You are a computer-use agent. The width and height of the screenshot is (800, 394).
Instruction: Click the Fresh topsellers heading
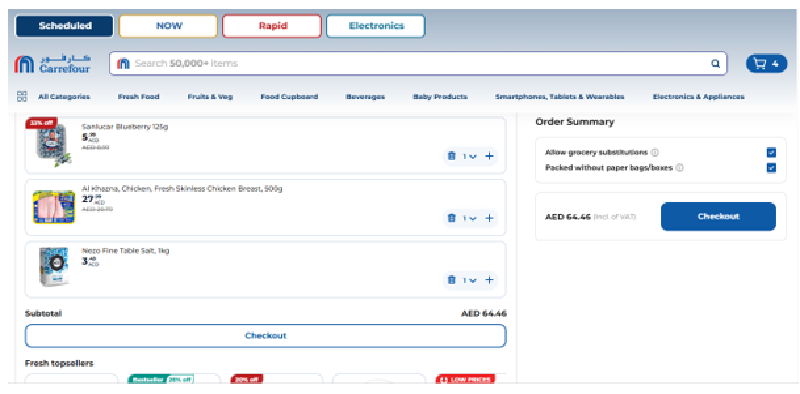(x=59, y=363)
